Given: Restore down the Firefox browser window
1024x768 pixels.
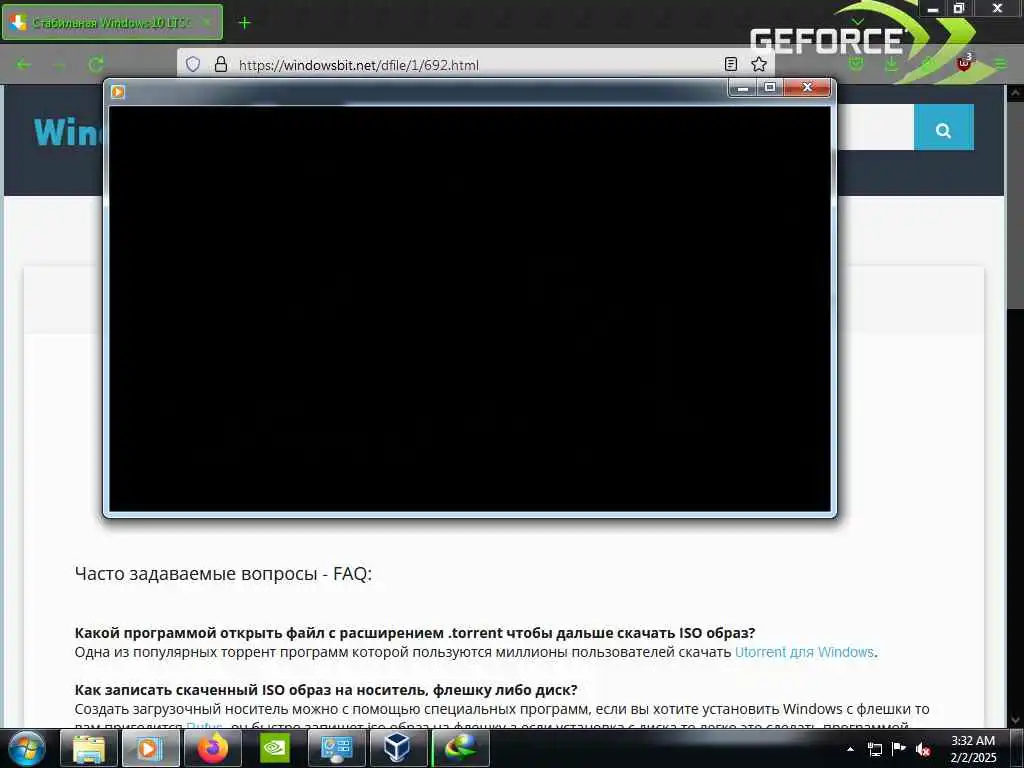Looking at the screenshot, I should 959,8.
